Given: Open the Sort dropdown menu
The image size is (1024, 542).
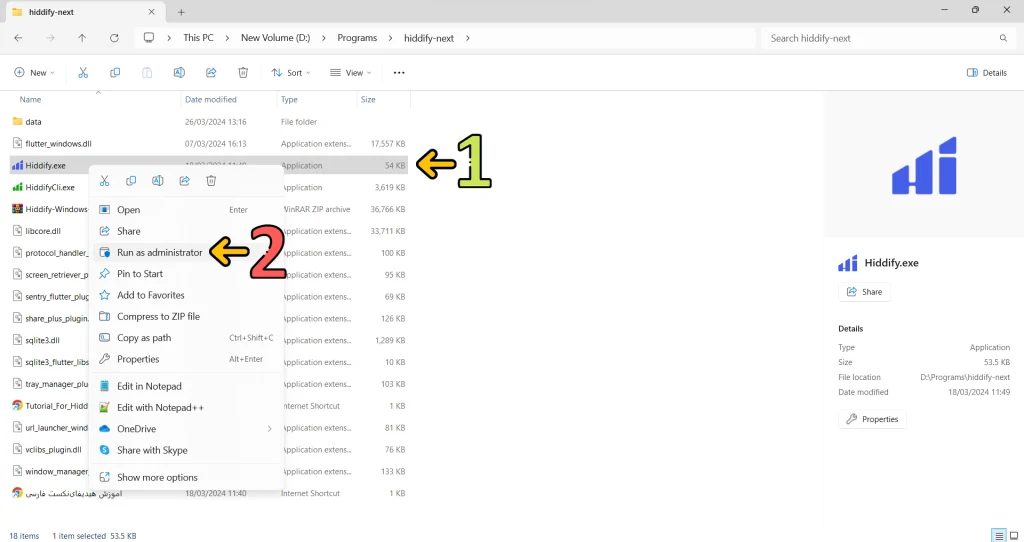Looking at the screenshot, I should 291,72.
